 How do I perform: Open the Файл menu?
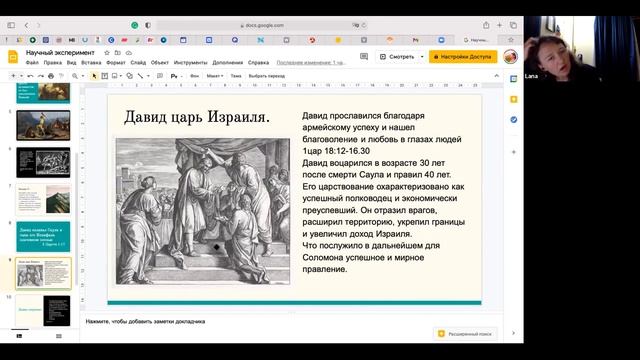tap(32, 63)
